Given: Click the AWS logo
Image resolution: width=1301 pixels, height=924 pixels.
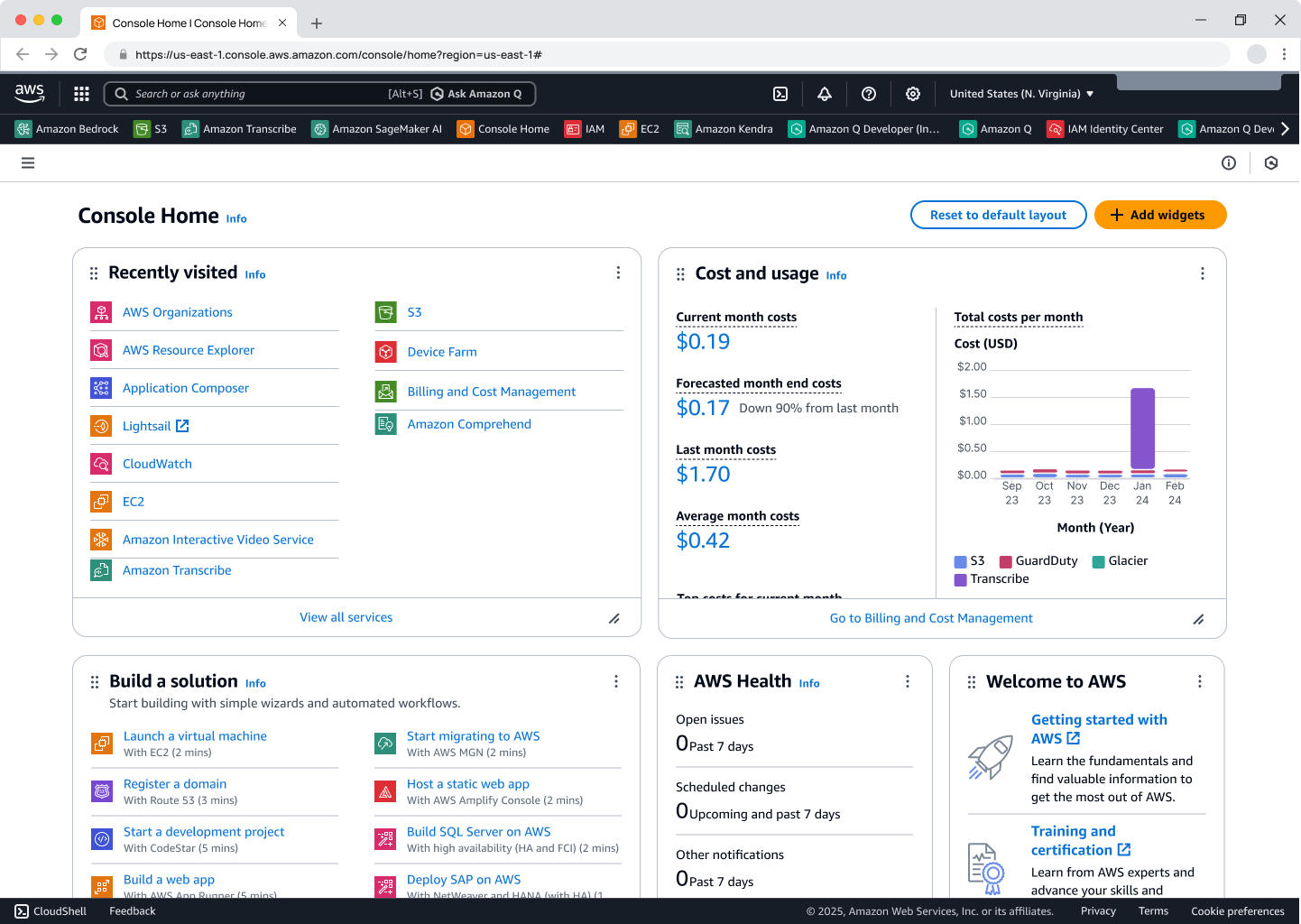Looking at the screenshot, I should [30, 93].
